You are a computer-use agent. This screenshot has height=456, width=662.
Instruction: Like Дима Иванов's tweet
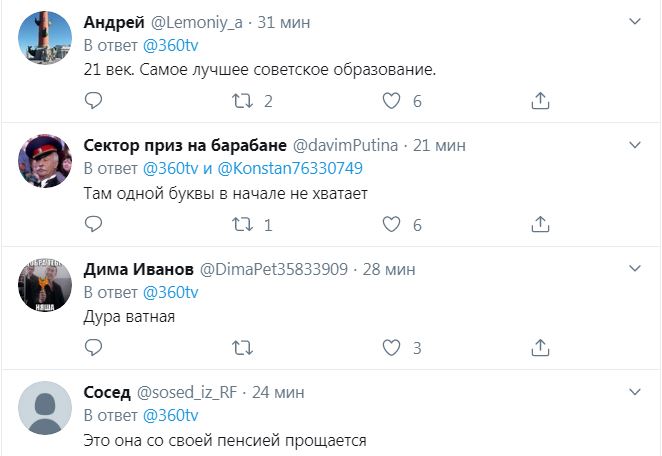[392, 348]
